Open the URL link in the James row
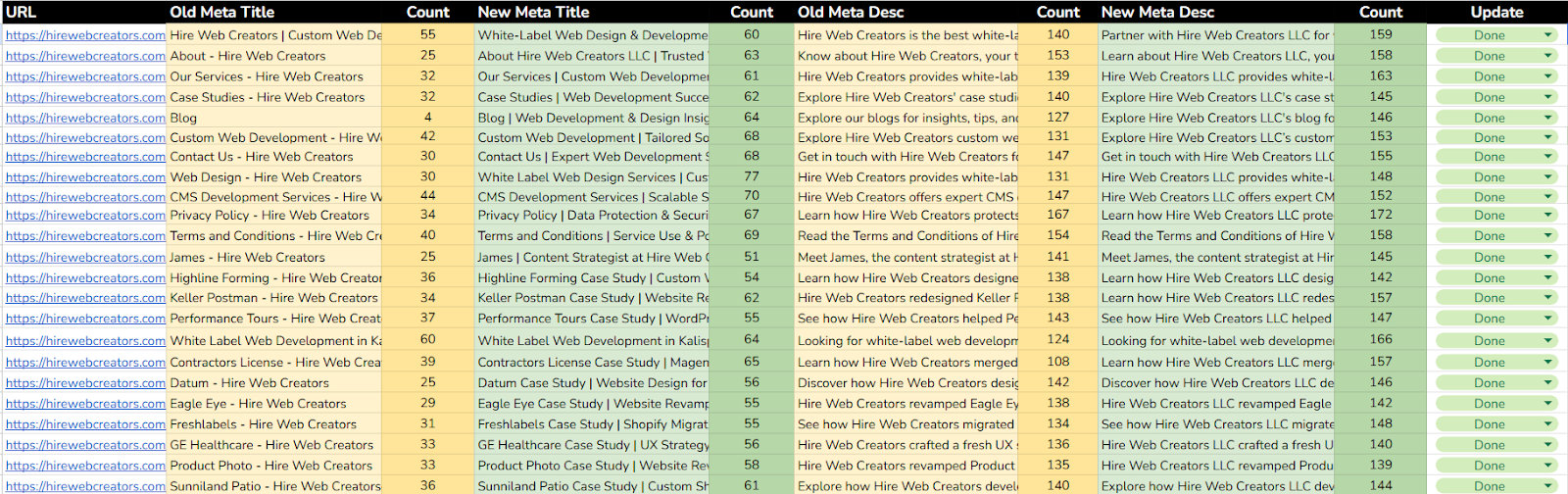Viewport: 1568px width, 494px height. pos(85,258)
